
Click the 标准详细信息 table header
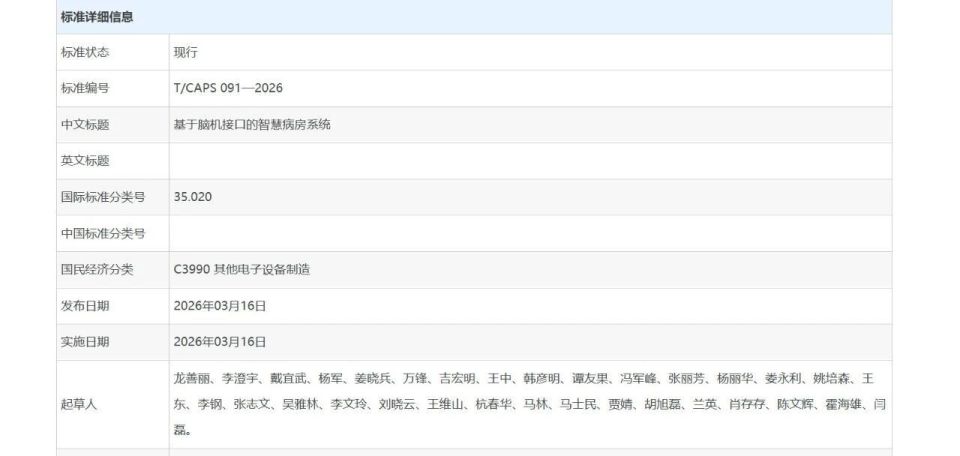[474, 17]
